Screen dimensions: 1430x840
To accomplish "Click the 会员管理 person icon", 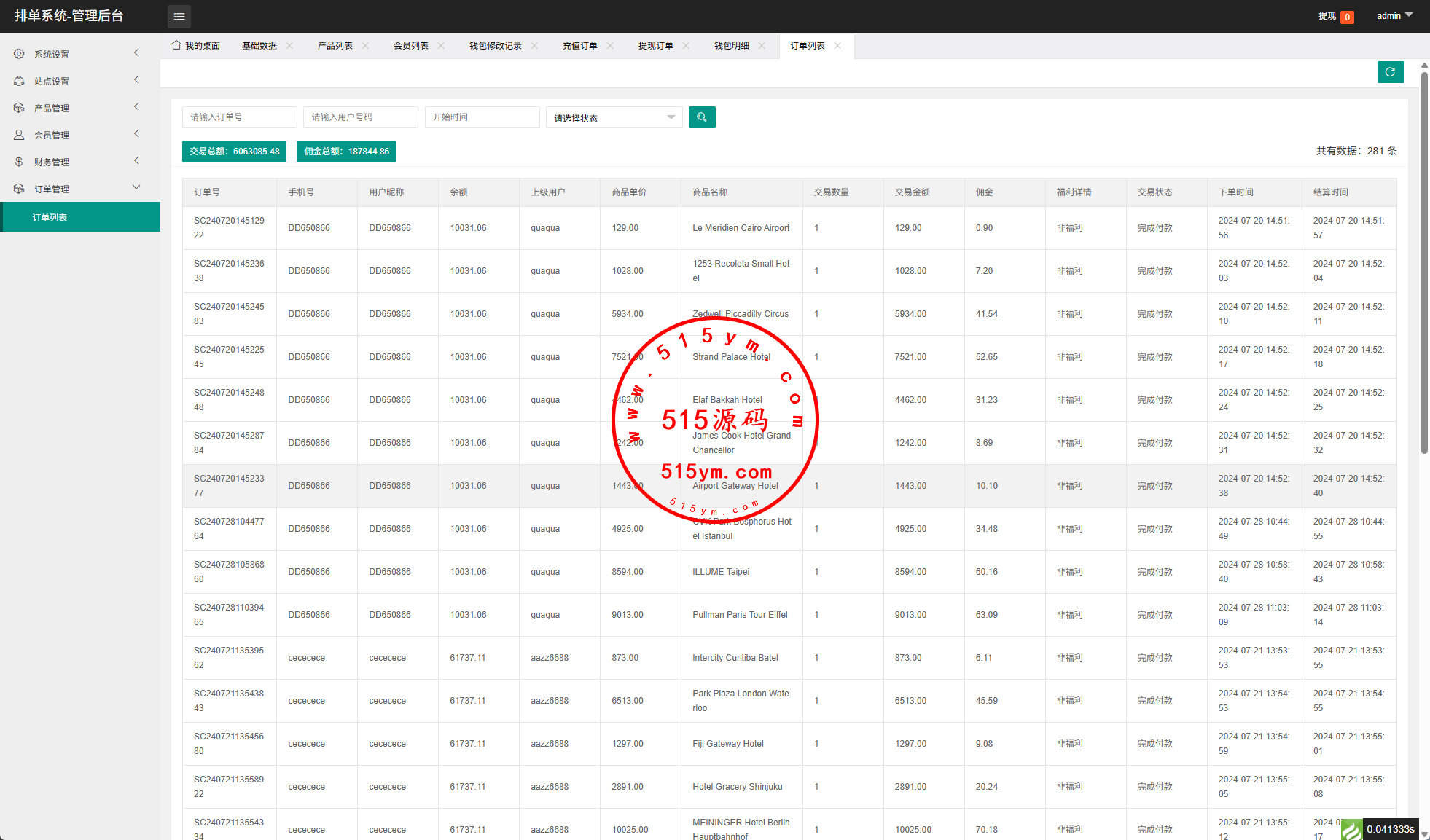I will tap(19, 135).
